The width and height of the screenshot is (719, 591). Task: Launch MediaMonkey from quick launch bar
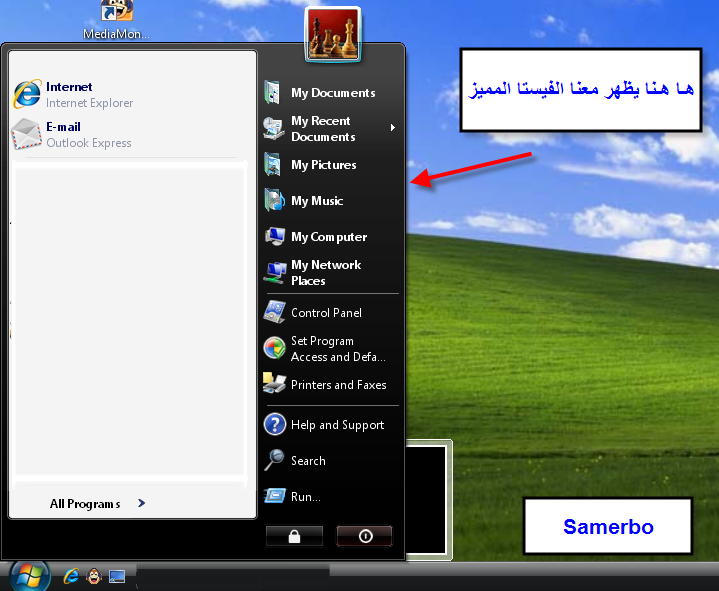click(94, 576)
